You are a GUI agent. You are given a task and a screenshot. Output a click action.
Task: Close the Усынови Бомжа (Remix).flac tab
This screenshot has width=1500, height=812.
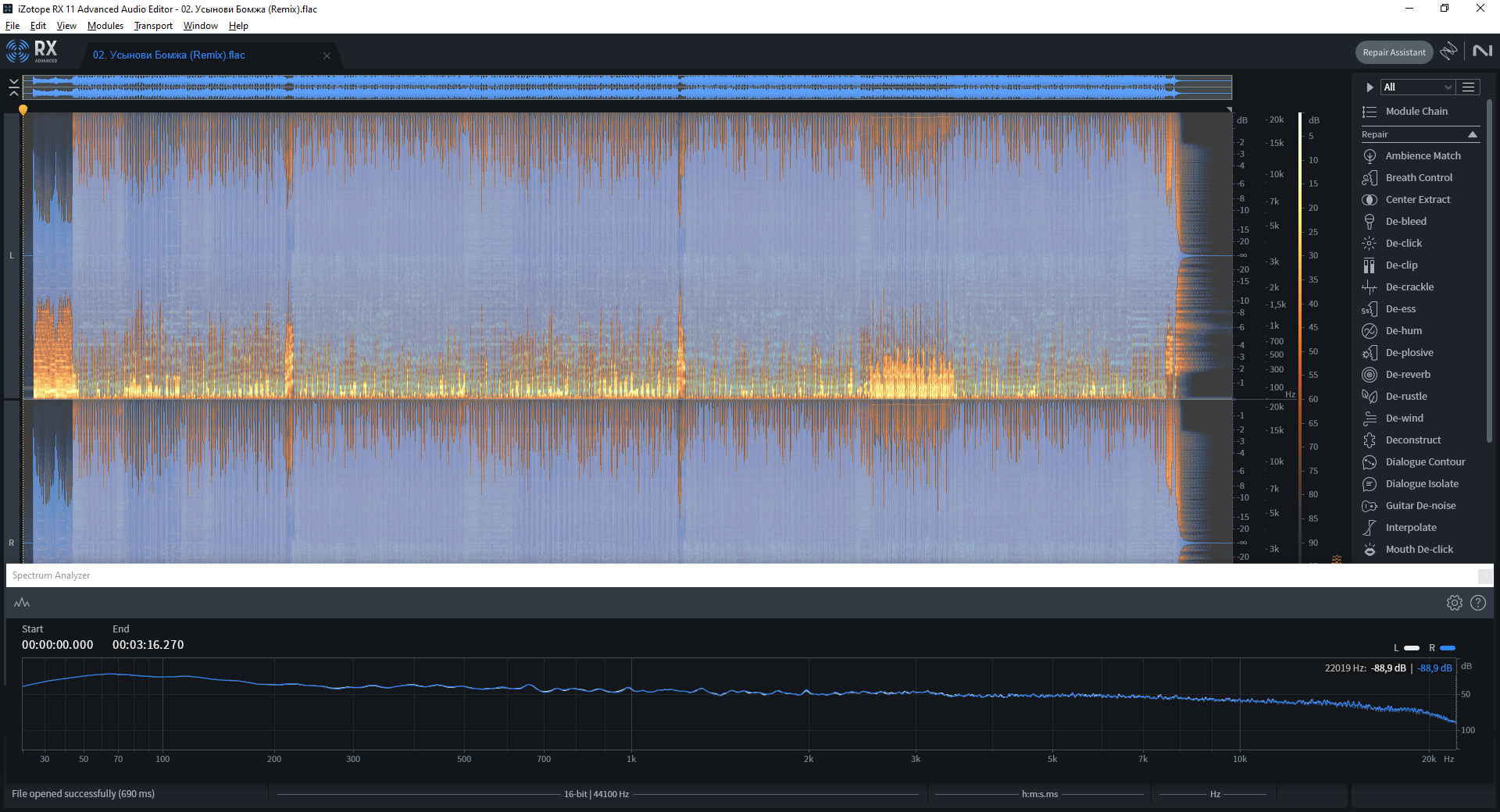pyautogui.click(x=327, y=55)
